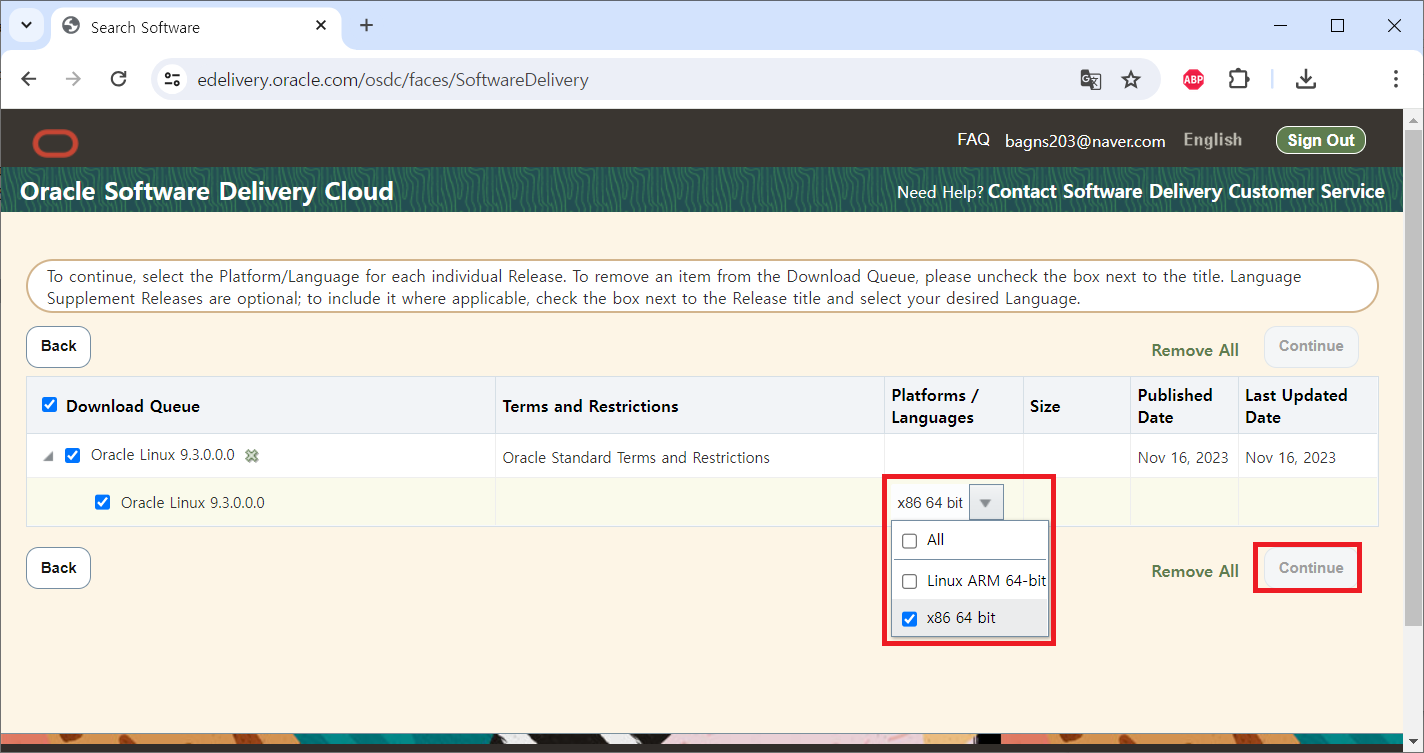Image resolution: width=1424 pixels, height=753 pixels.
Task: Click the green icon beside Oracle Linux 9.3.0.0.0
Action: point(253,456)
